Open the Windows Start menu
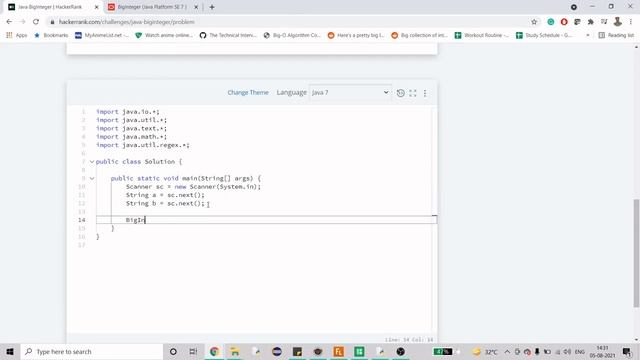The image size is (640, 360). [x=10, y=351]
